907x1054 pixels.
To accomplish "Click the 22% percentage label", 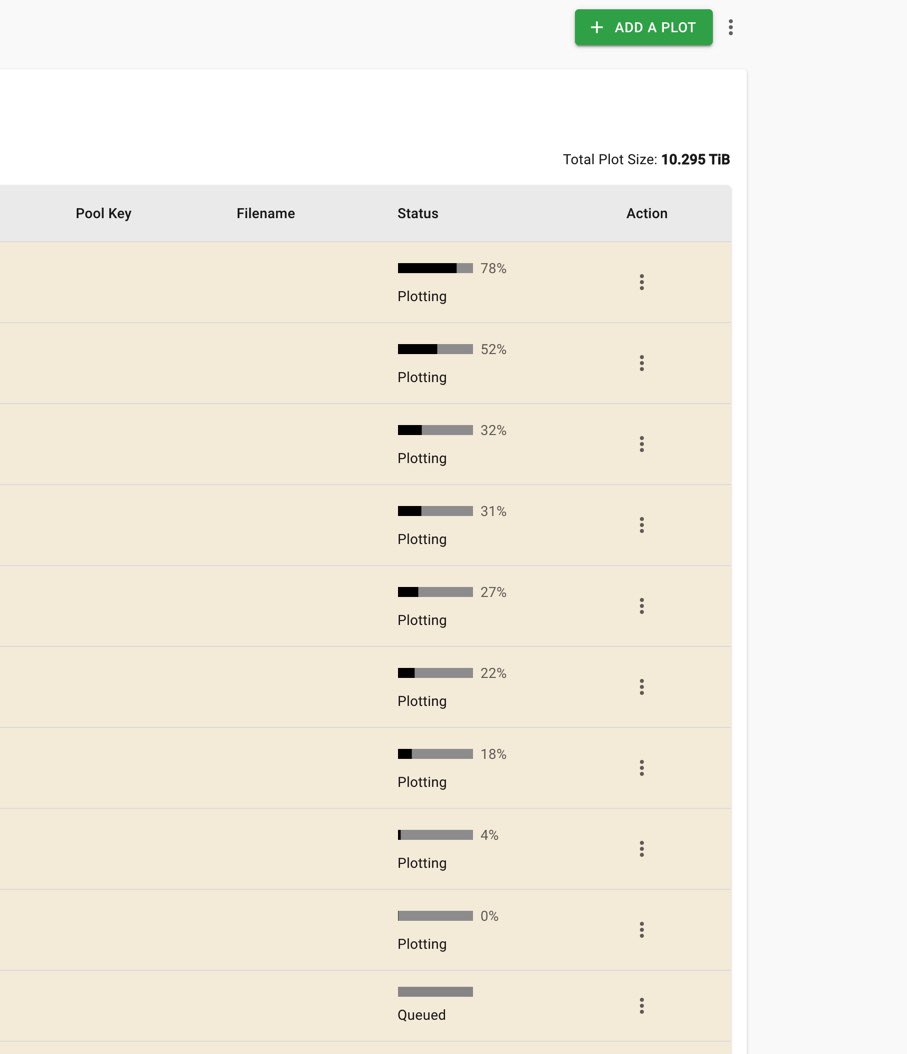I will pyautogui.click(x=494, y=673).
